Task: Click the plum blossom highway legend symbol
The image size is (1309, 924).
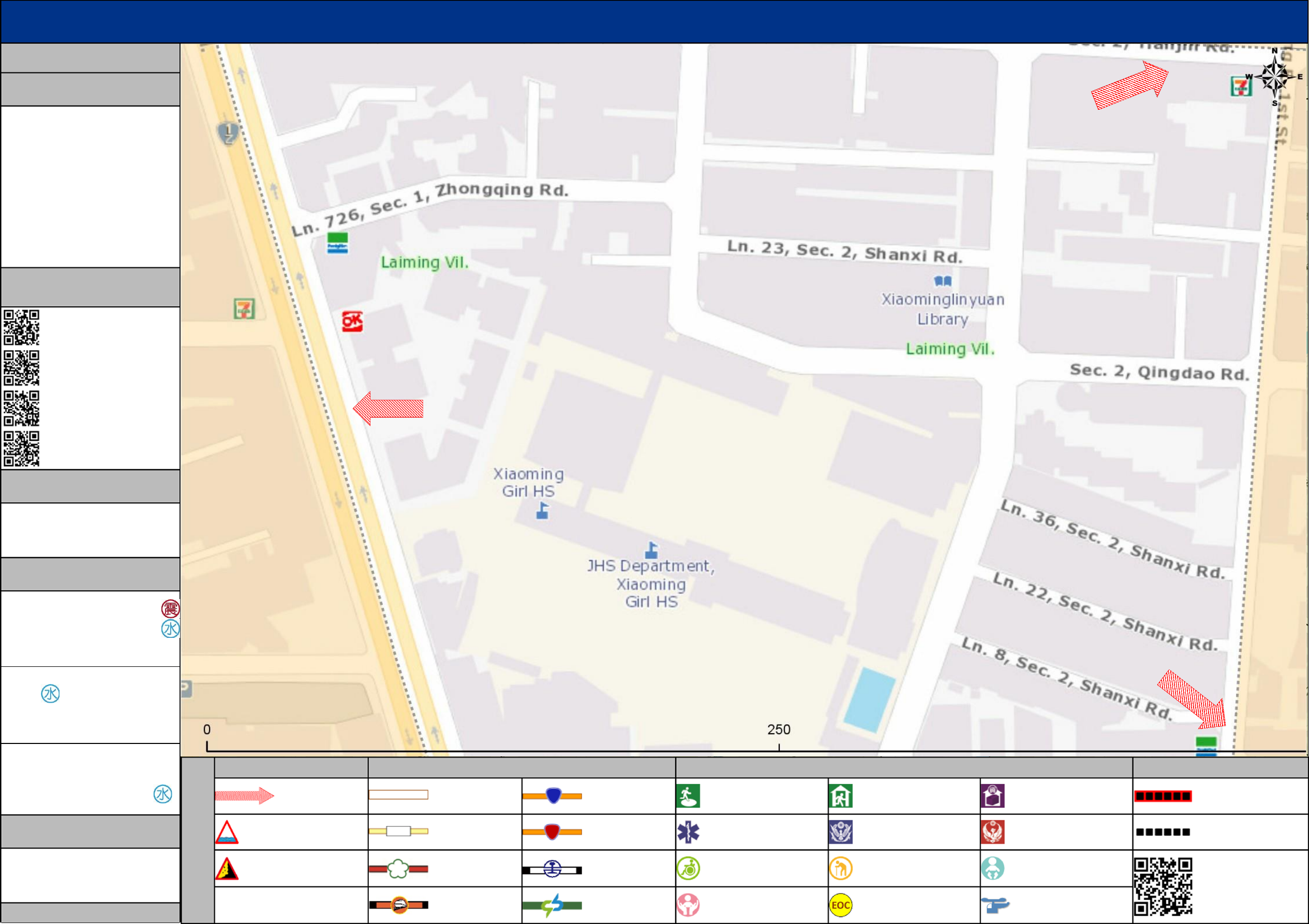Action: pyautogui.click(x=398, y=869)
